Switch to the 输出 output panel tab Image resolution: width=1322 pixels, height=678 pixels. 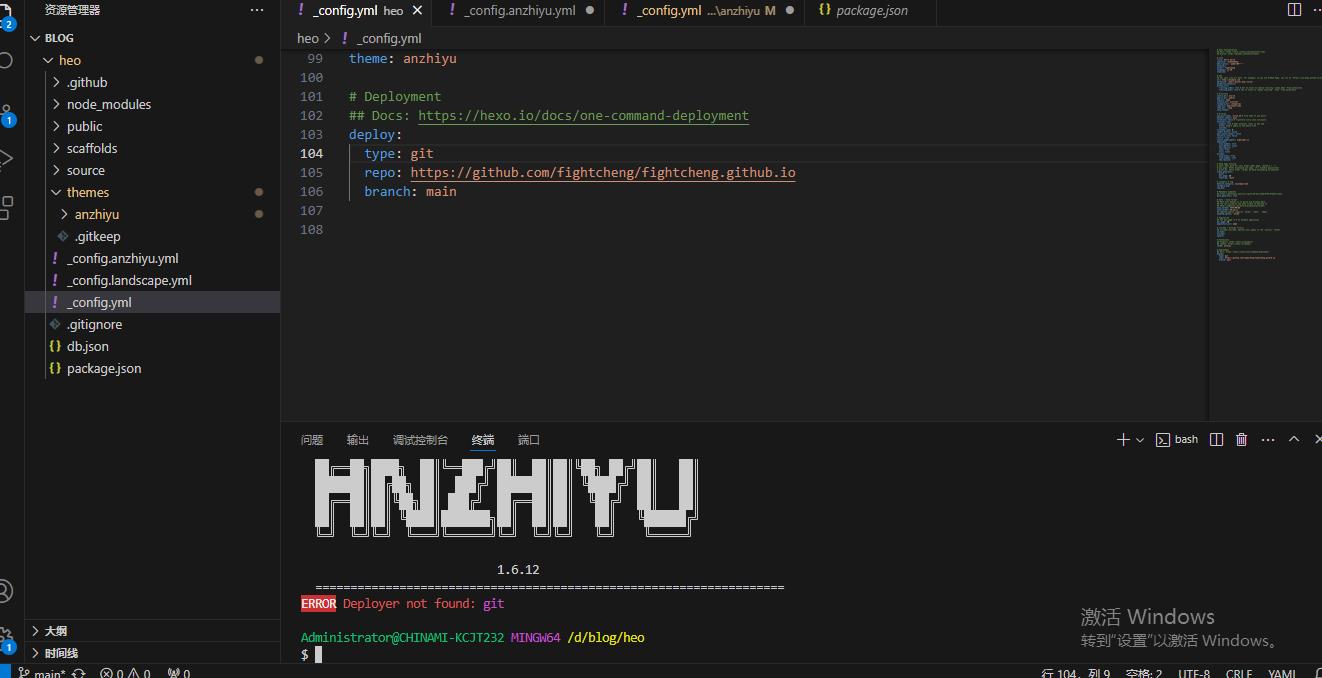click(358, 440)
